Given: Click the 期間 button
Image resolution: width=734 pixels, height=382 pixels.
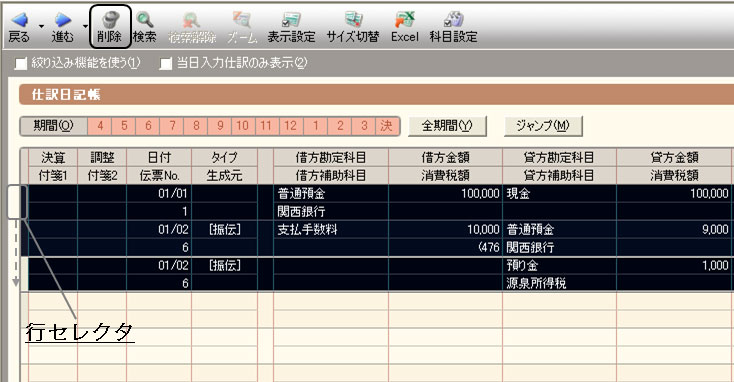Looking at the screenshot, I should click(x=53, y=126).
